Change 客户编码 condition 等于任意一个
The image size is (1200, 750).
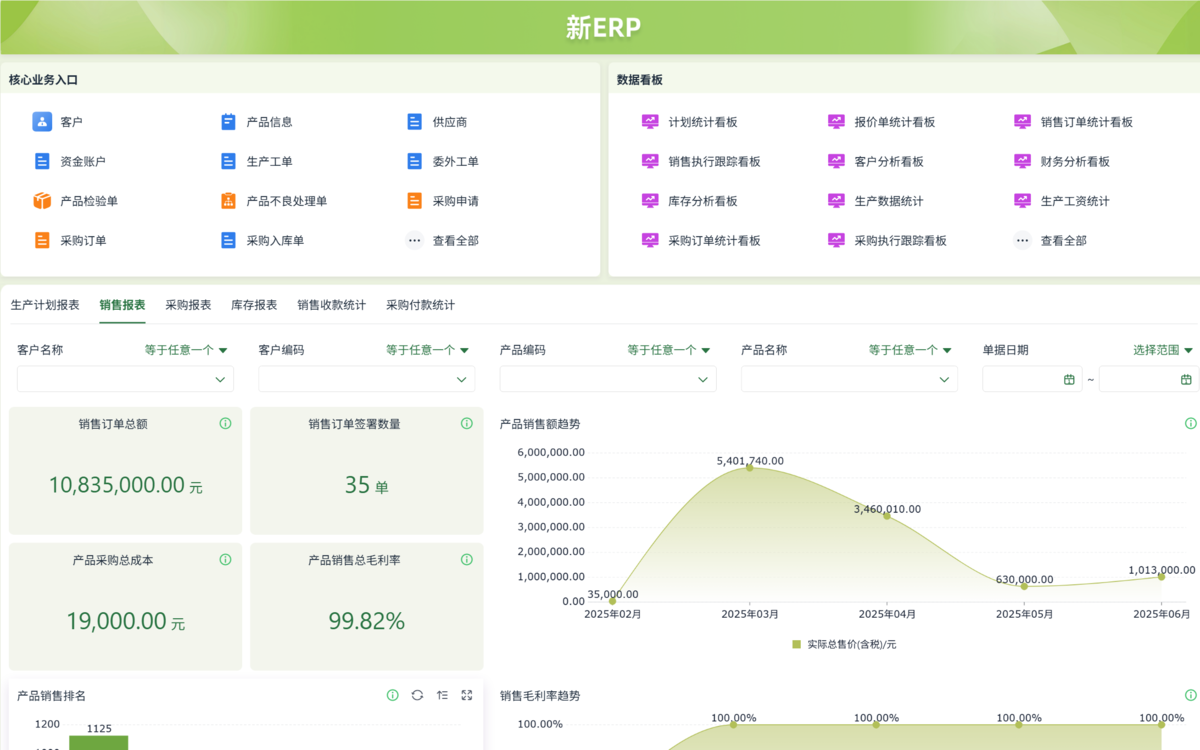click(428, 350)
